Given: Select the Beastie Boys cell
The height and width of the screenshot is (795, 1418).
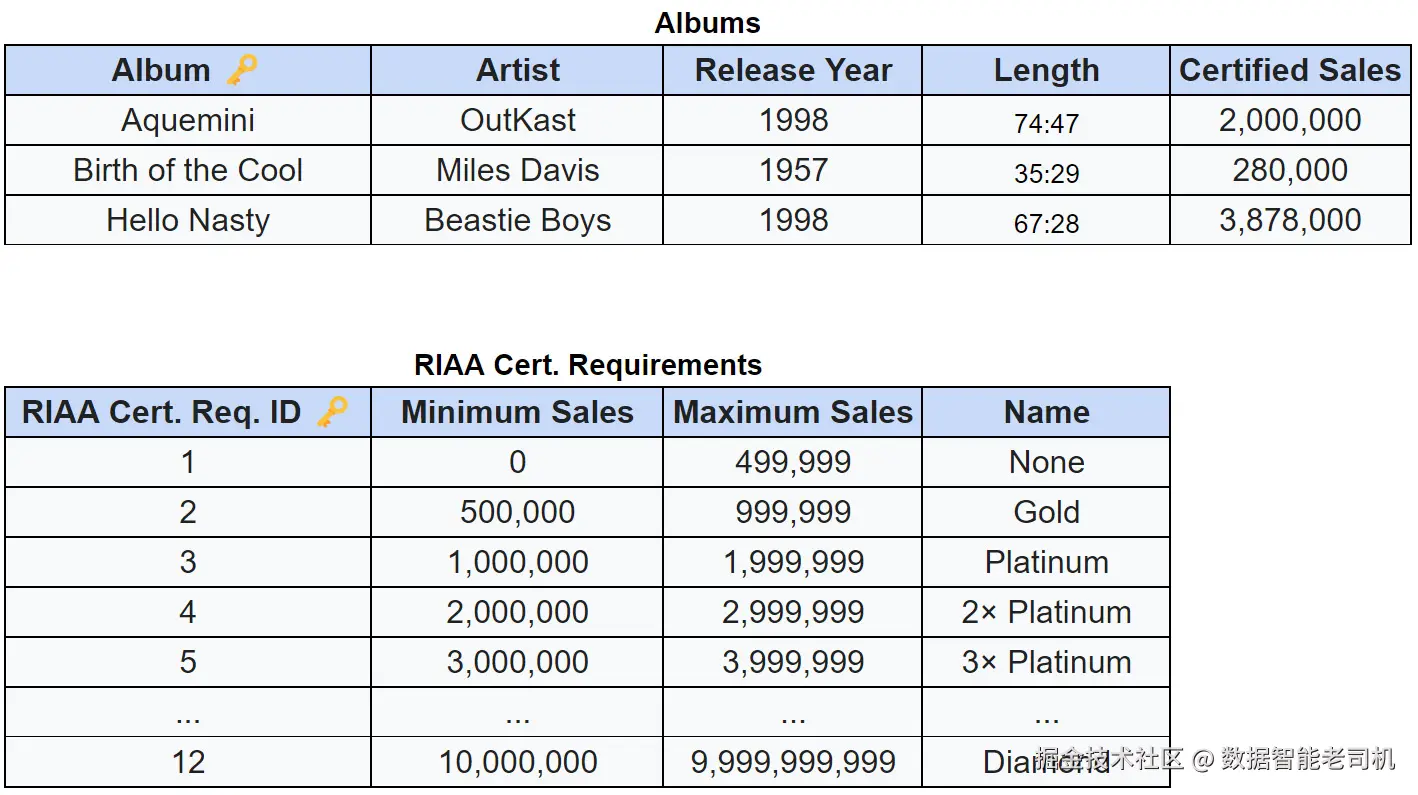Looking at the screenshot, I should coord(517,220).
